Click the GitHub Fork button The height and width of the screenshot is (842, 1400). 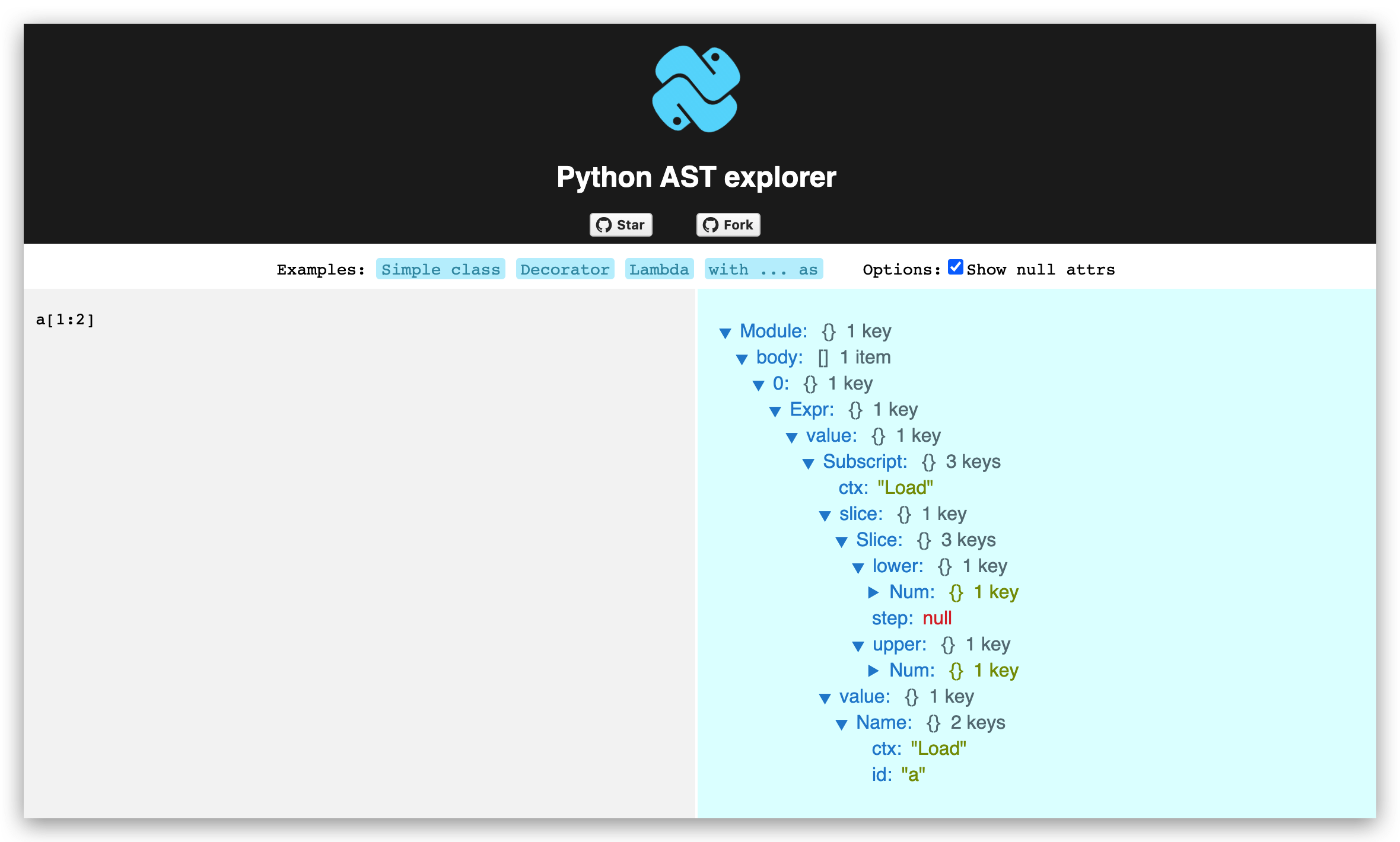point(728,225)
